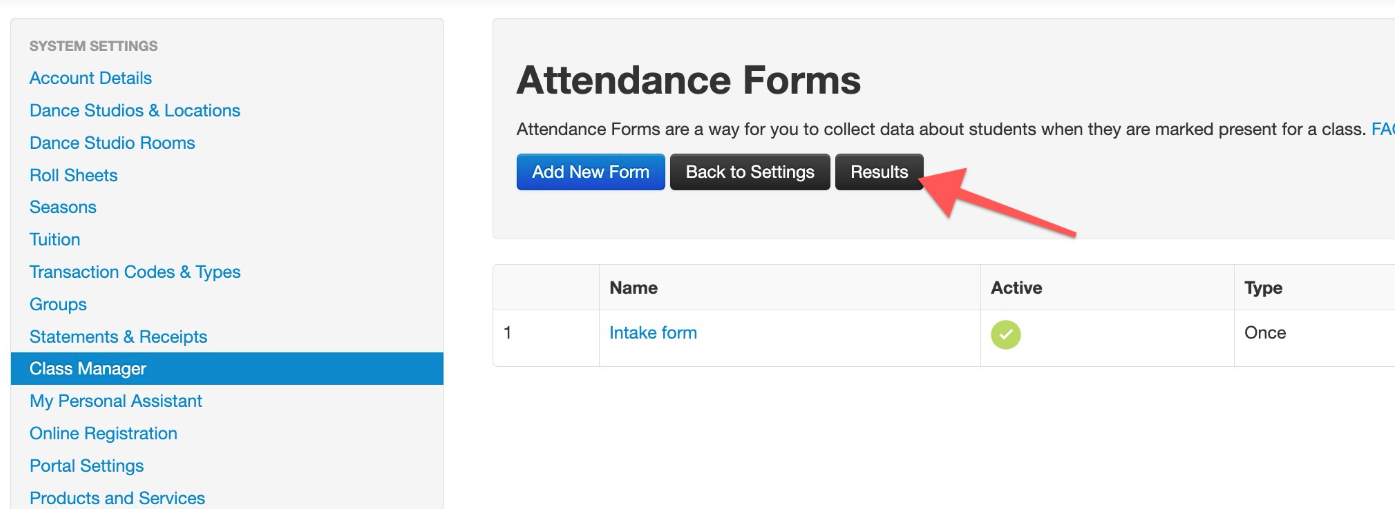Go to Online Registration settings
Viewport: 1396px width, 510px height.
[x=103, y=433]
